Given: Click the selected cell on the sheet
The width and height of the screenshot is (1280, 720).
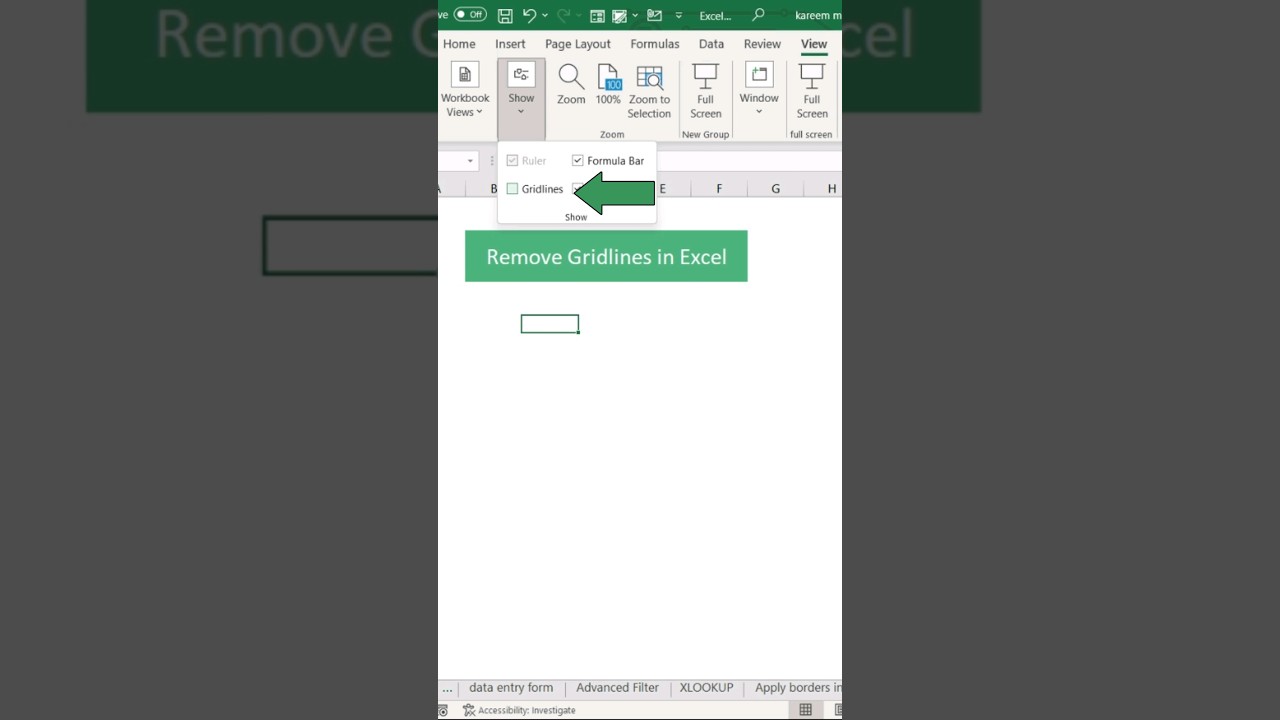Looking at the screenshot, I should [550, 324].
